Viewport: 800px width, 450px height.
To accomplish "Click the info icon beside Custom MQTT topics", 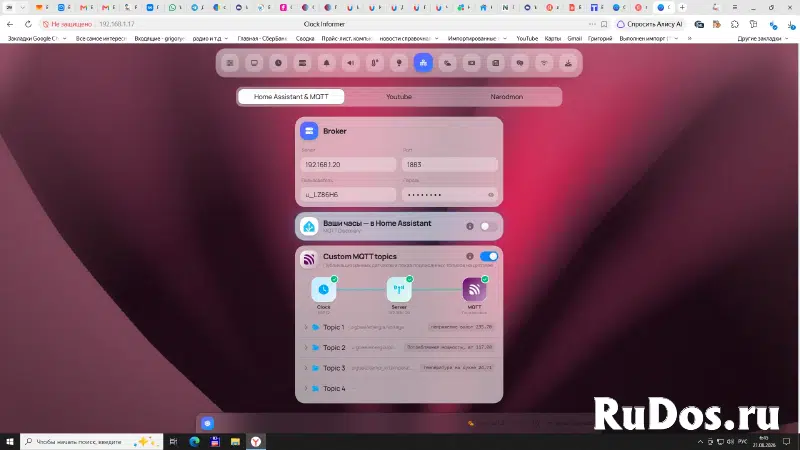I will click(x=469, y=256).
